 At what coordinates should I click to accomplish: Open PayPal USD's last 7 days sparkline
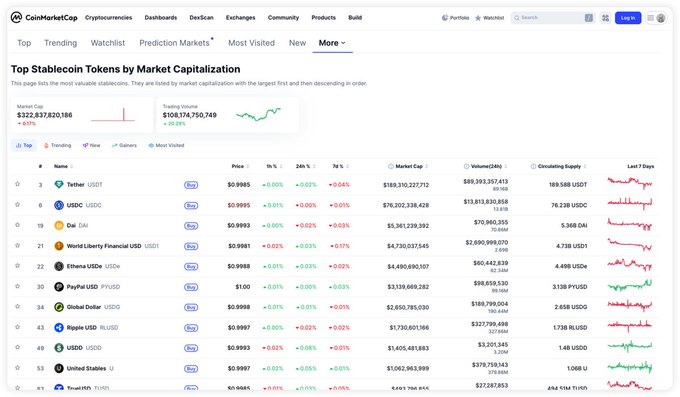click(630, 285)
